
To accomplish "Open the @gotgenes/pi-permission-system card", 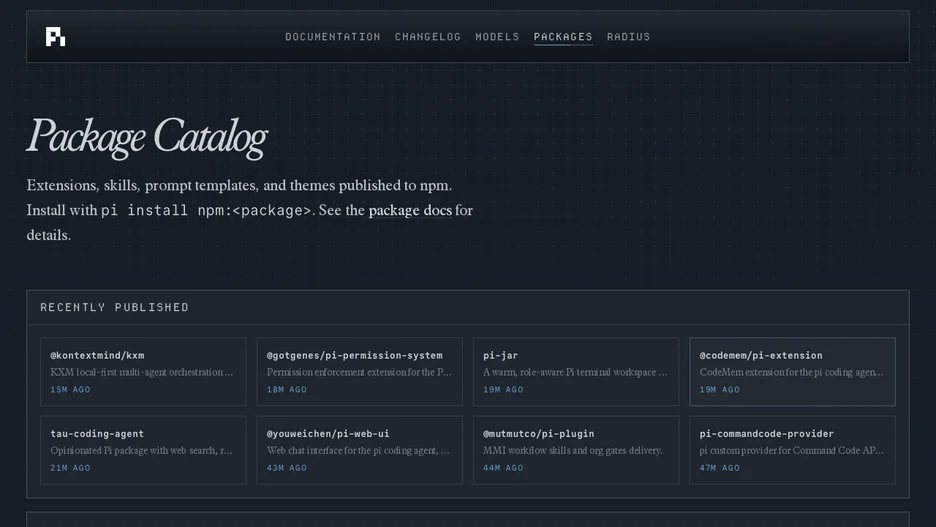I will [359, 372].
